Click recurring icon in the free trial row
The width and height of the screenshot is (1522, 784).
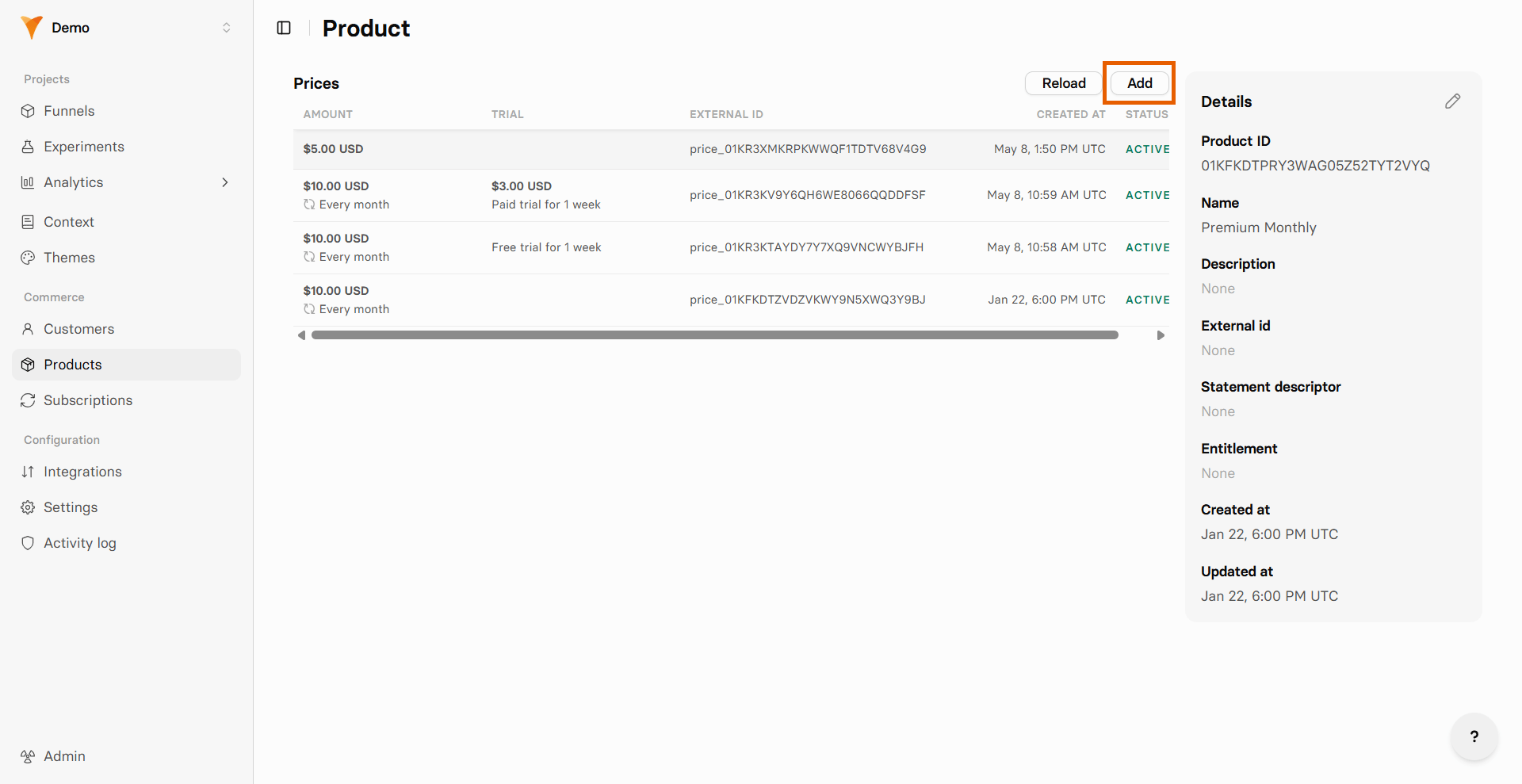pos(309,257)
